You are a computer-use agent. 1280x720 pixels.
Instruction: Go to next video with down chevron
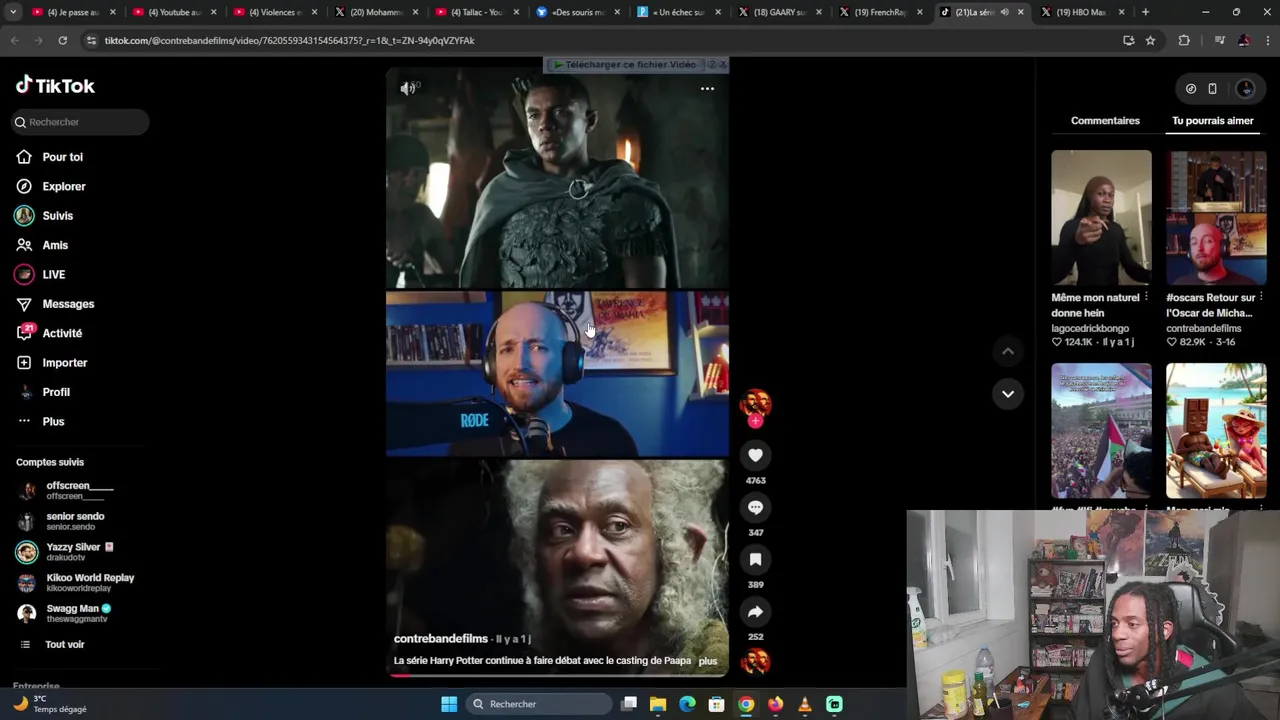pyautogui.click(x=1008, y=394)
